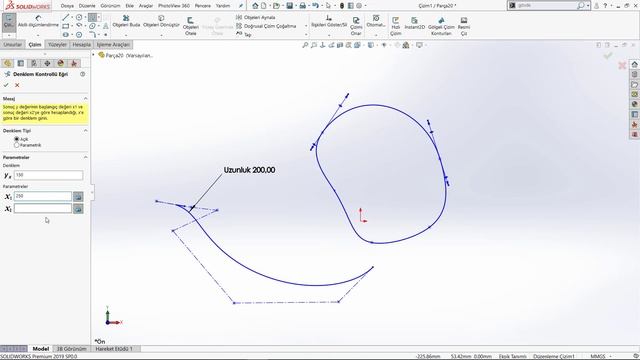Click the Akıllı ölçümlendirme tool

[x=38, y=21]
